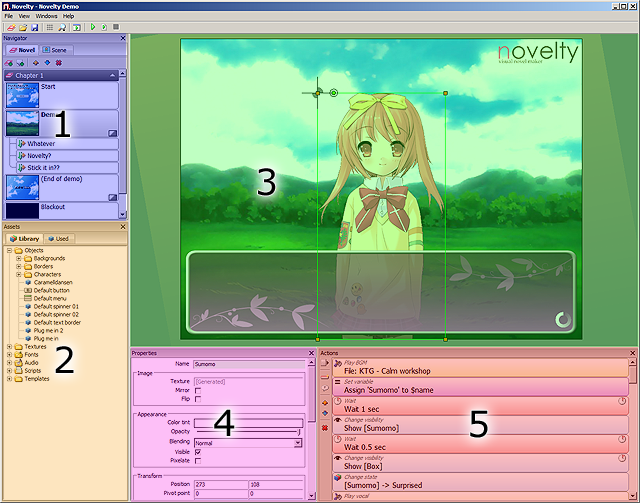Save the project with the floppy disk icon
Screen dimensions: 640x503
click(34, 27)
